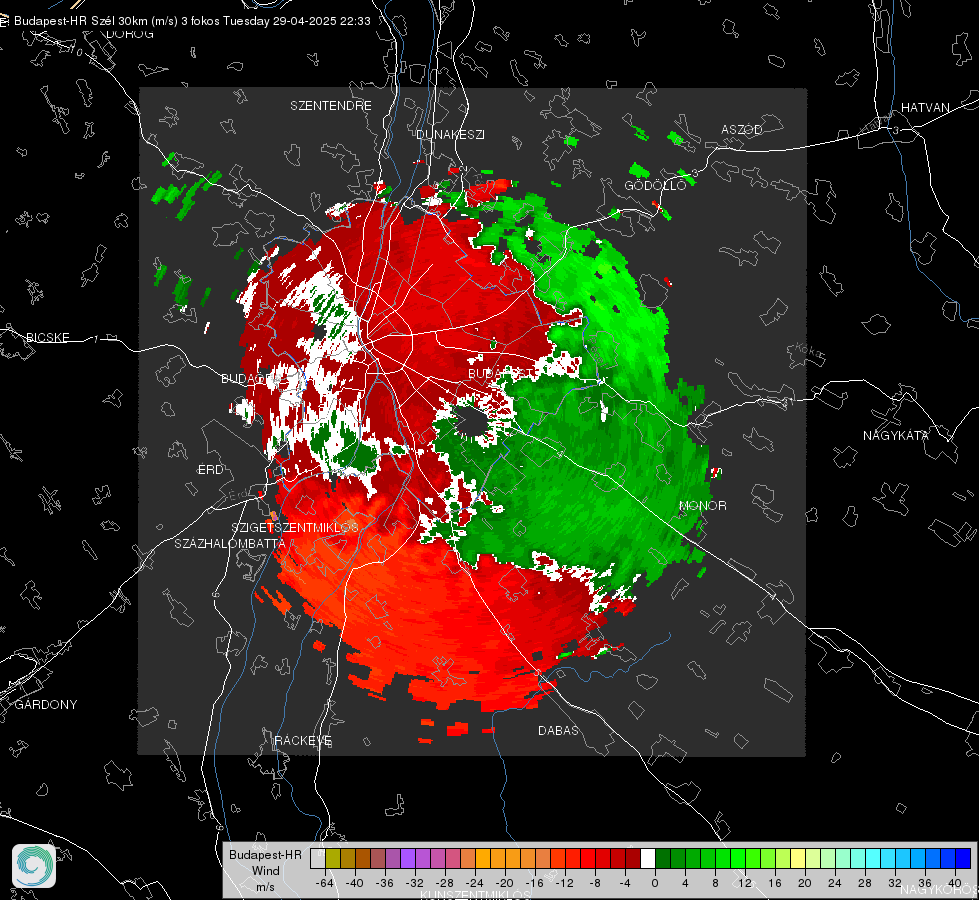Click the BICSKE map label
The height and width of the screenshot is (900, 979).
click(x=48, y=337)
